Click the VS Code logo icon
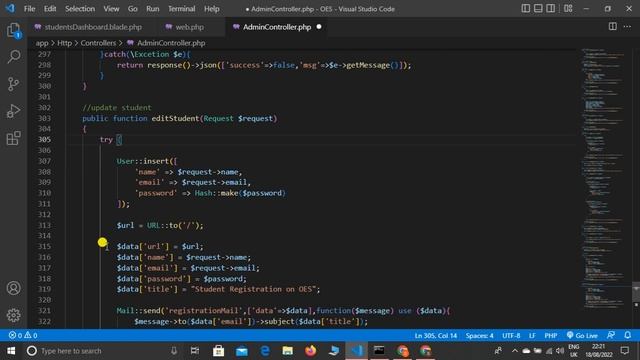Screen dimensions: 640x360 click(10, 8)
